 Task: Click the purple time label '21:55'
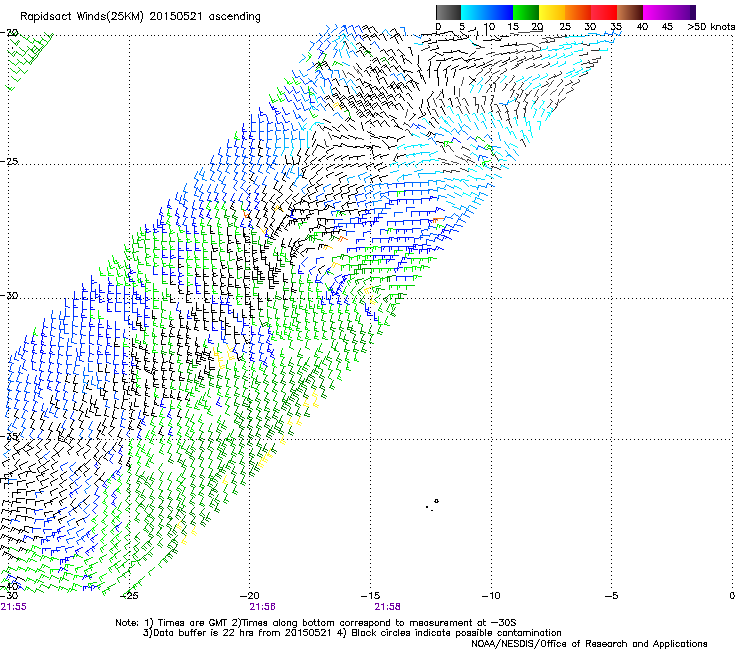coord(14,607)
